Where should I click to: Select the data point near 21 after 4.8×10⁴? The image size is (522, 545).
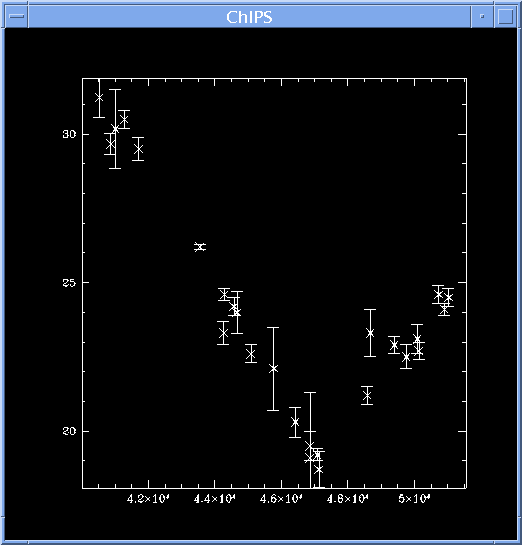(x=367, y=396)
